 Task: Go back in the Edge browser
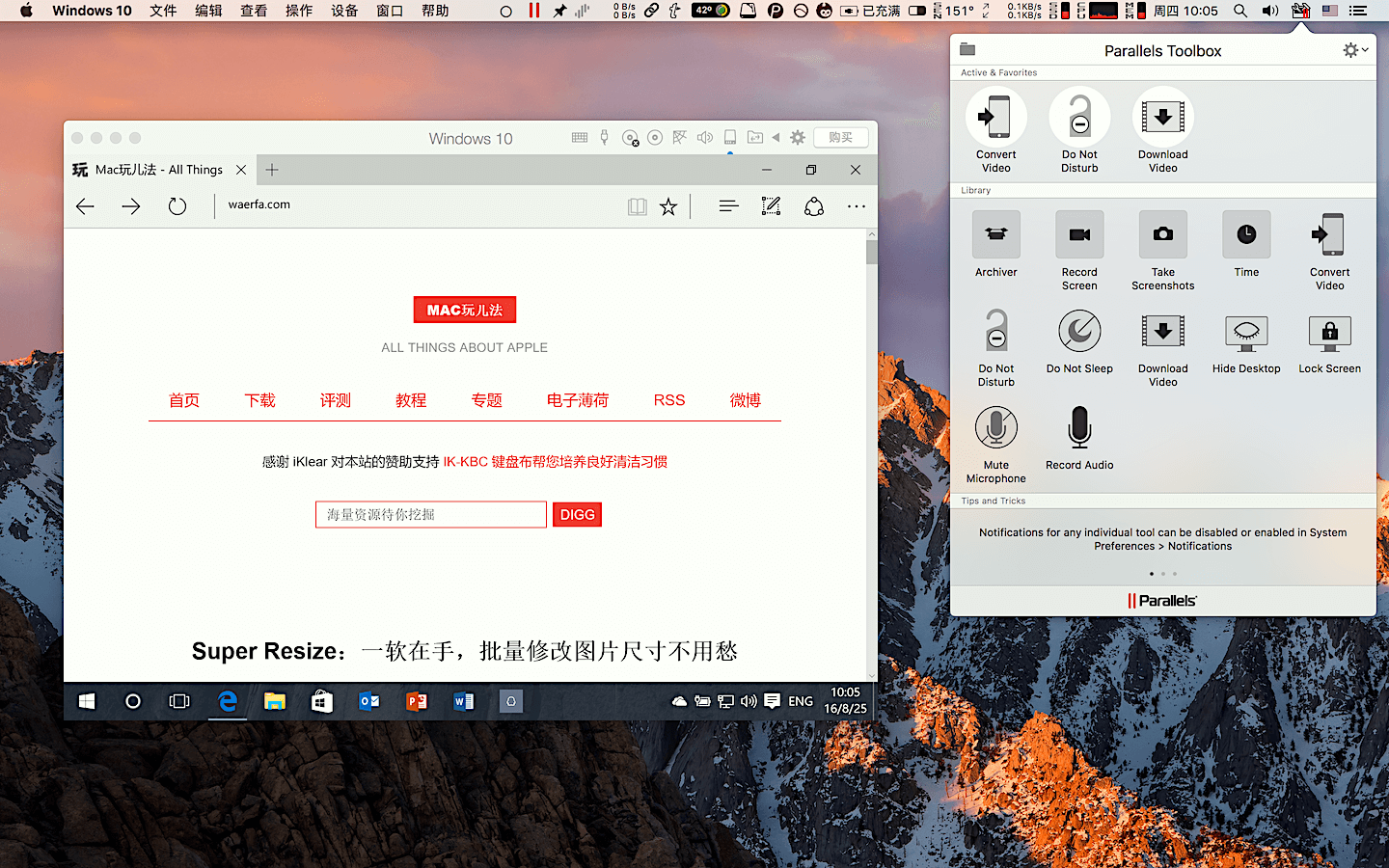tap(85, 206)
